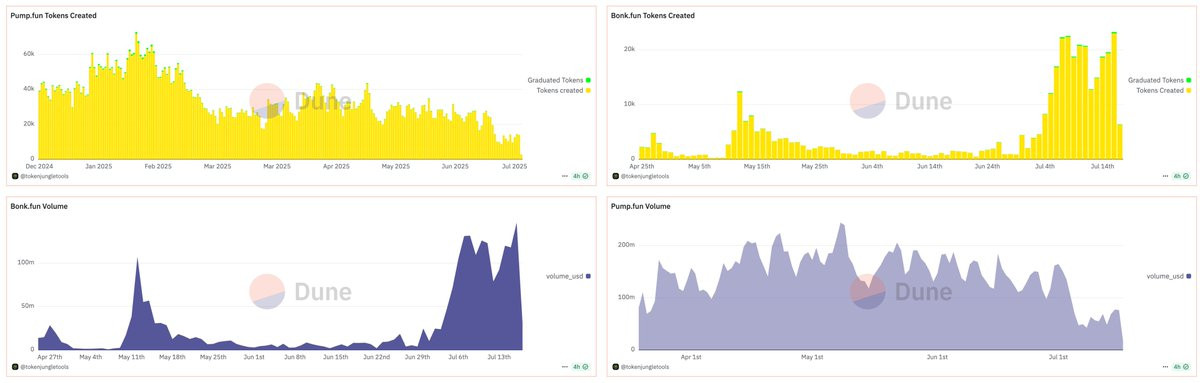The image size is (1200, 383).
Task: Click the Pump.fun Volume chart title
Action: 640,206
